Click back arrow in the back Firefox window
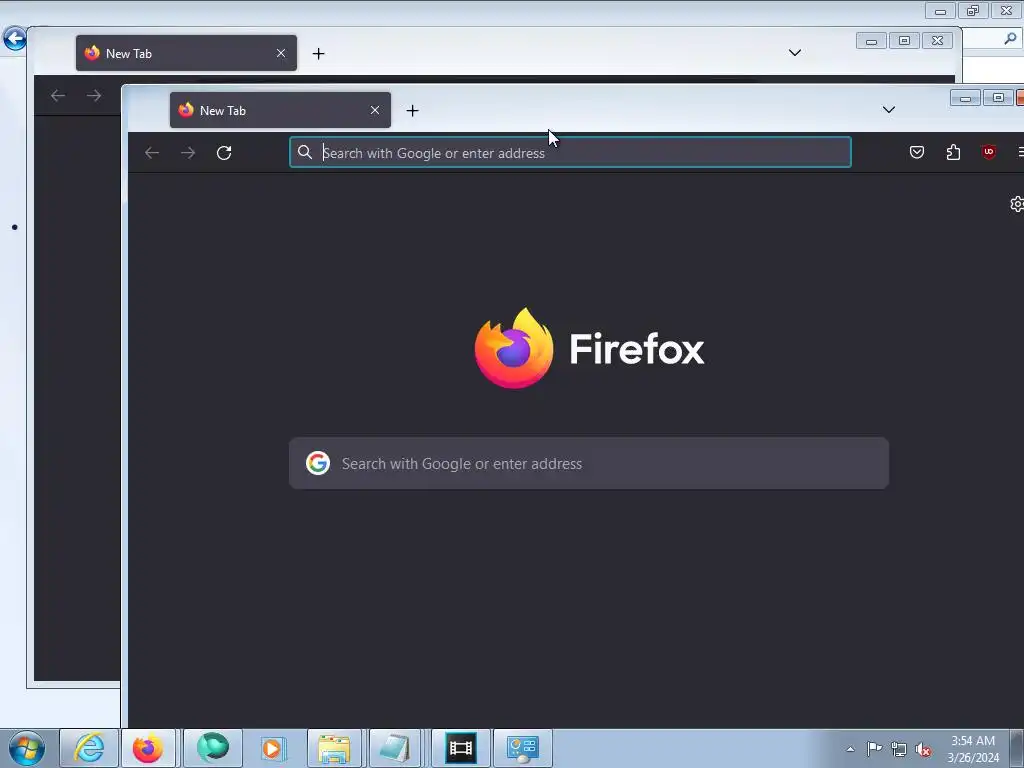The width and height of the screenshot is (1024, 768). pos(57,96)
